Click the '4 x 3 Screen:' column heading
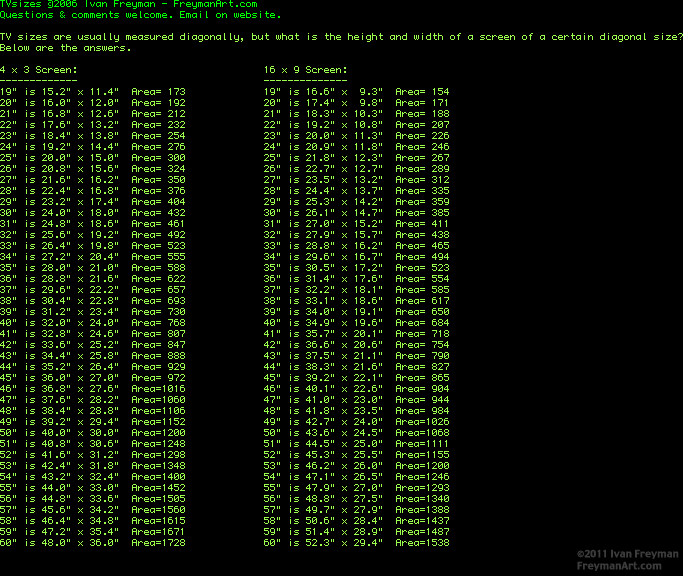 pyautogui.click(x=38, y=70)
